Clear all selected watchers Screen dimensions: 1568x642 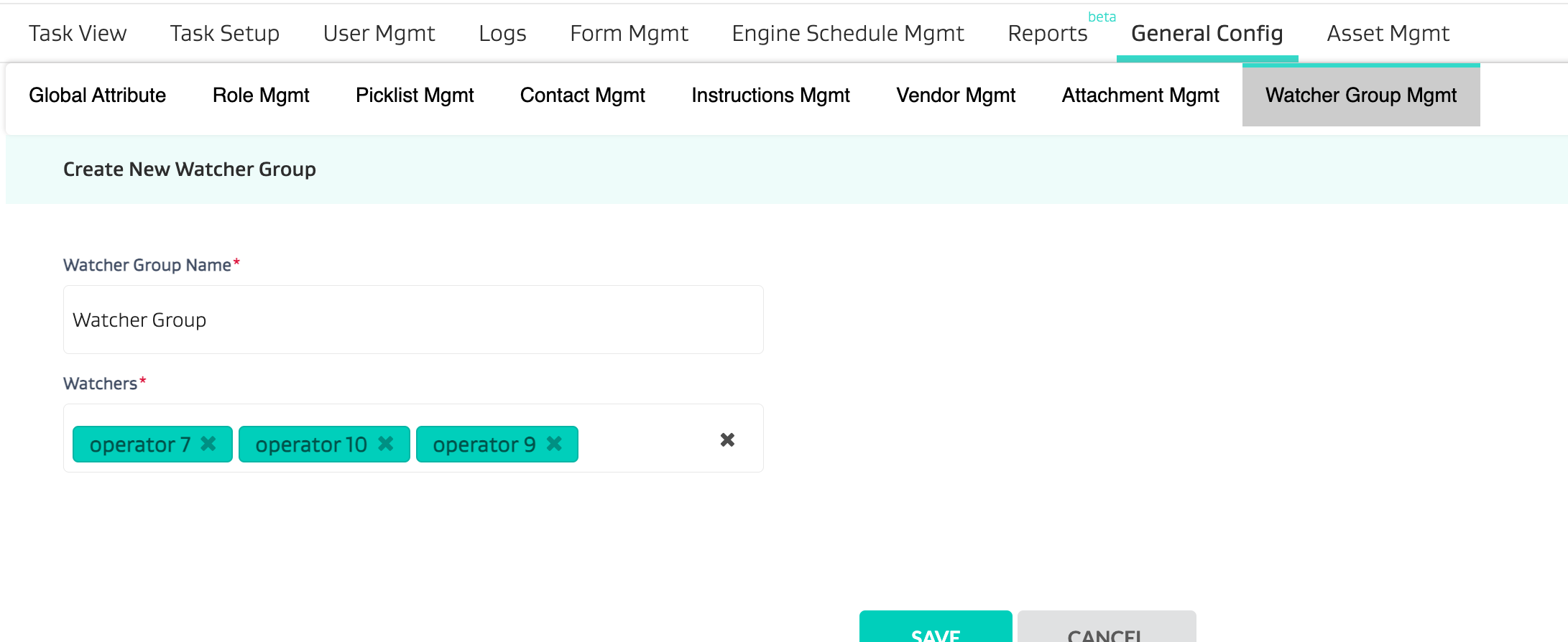coord(727,439)
